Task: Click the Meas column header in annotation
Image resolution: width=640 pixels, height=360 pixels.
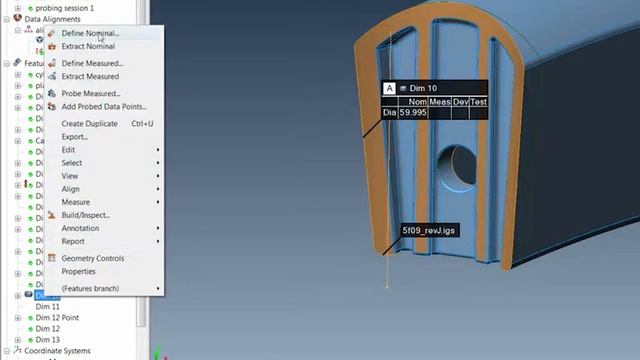Action: (x=440, y=102)
